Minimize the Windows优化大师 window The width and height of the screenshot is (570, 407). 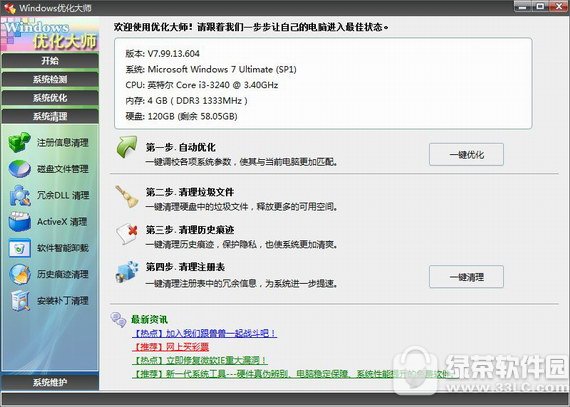(523, 6)
